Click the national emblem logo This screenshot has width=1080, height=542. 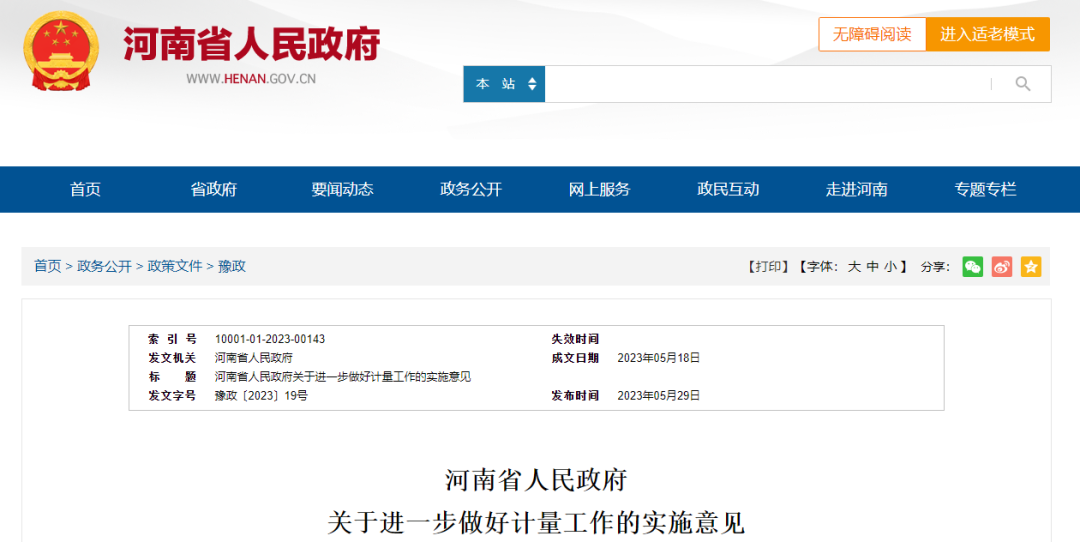point(61,51)
